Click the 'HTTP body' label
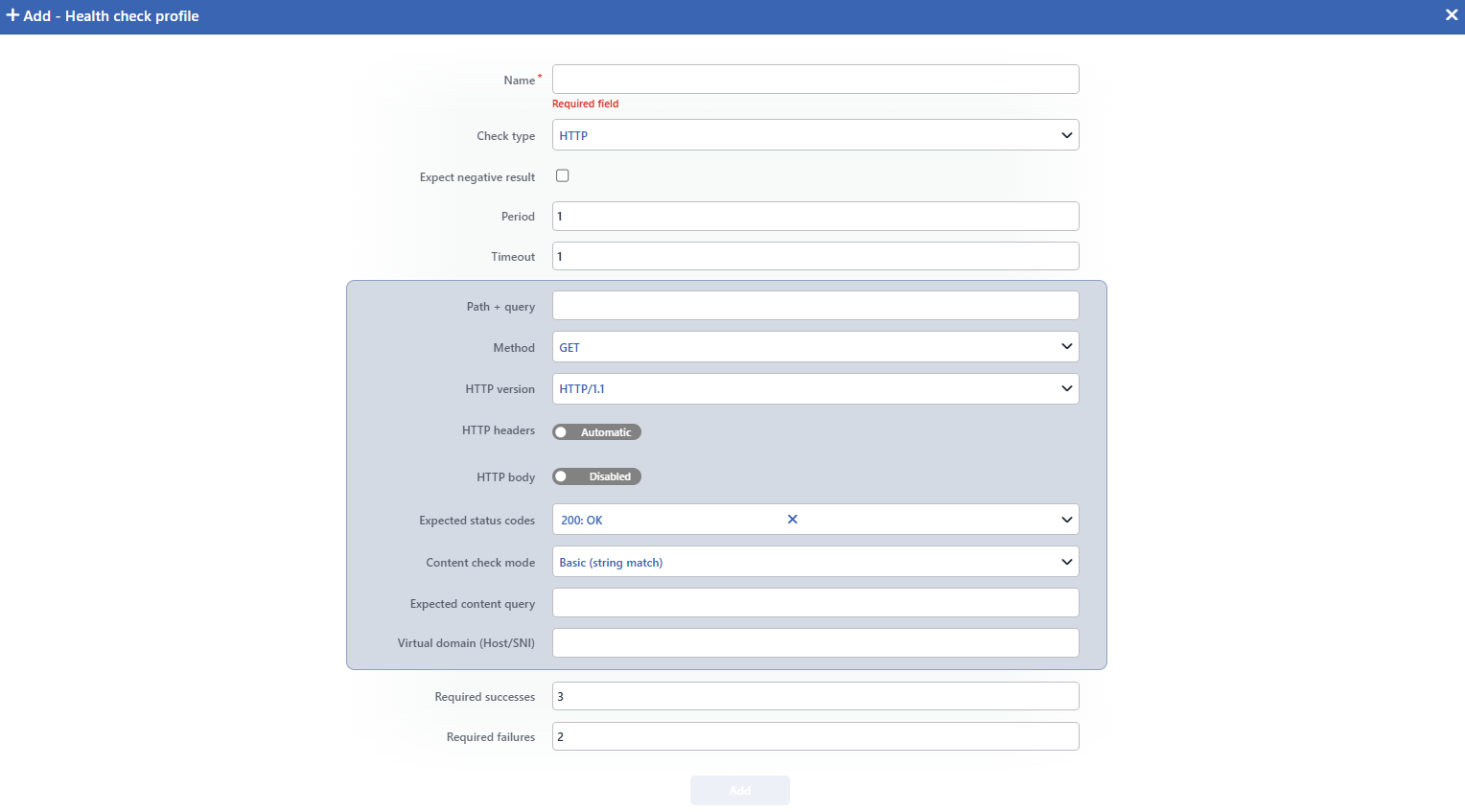Image resolution: width=1465 pixels, height=812 pixels. (x=506, y=477)
